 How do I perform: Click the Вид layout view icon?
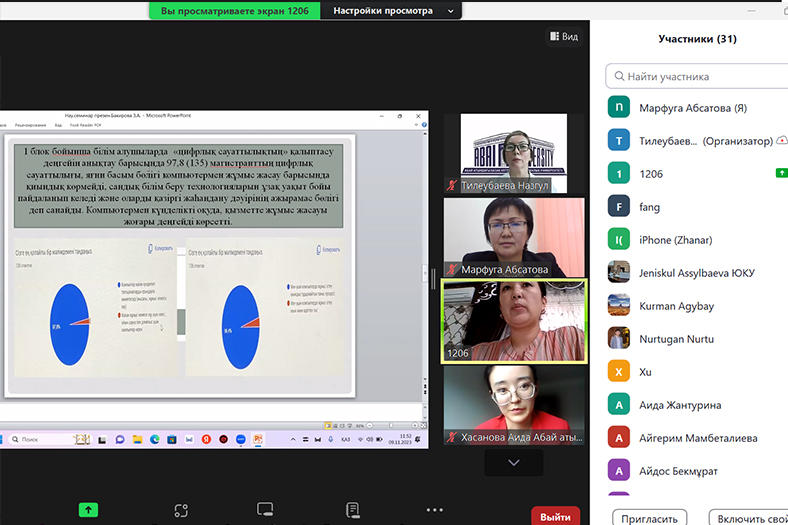tap(563, 36)
